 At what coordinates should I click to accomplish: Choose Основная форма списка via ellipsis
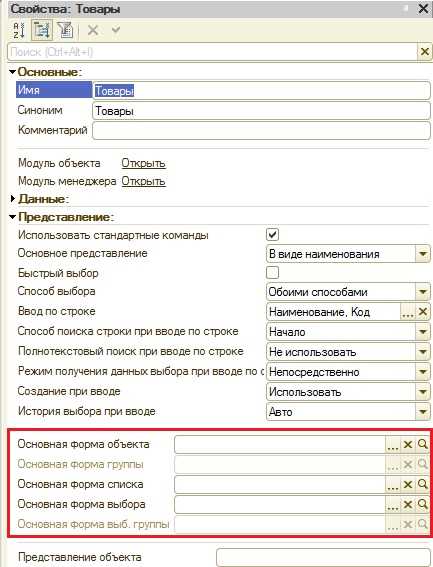(x=393, y=485)
